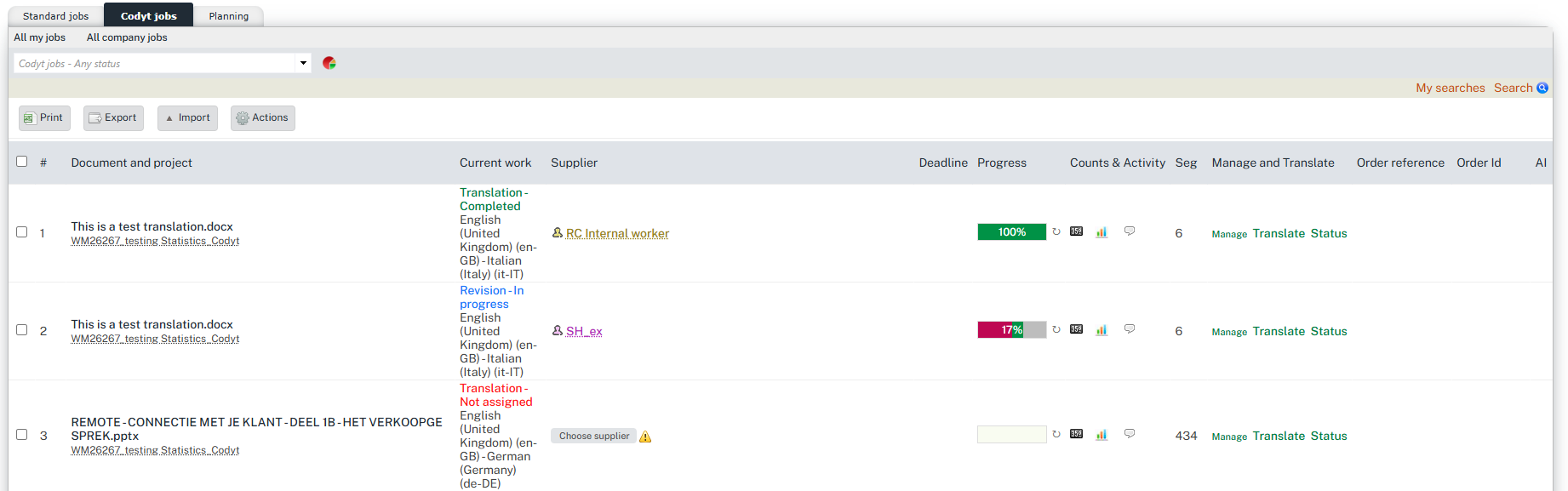
Task: Tick the checkbox for job 1
Action: coord(22,231)
